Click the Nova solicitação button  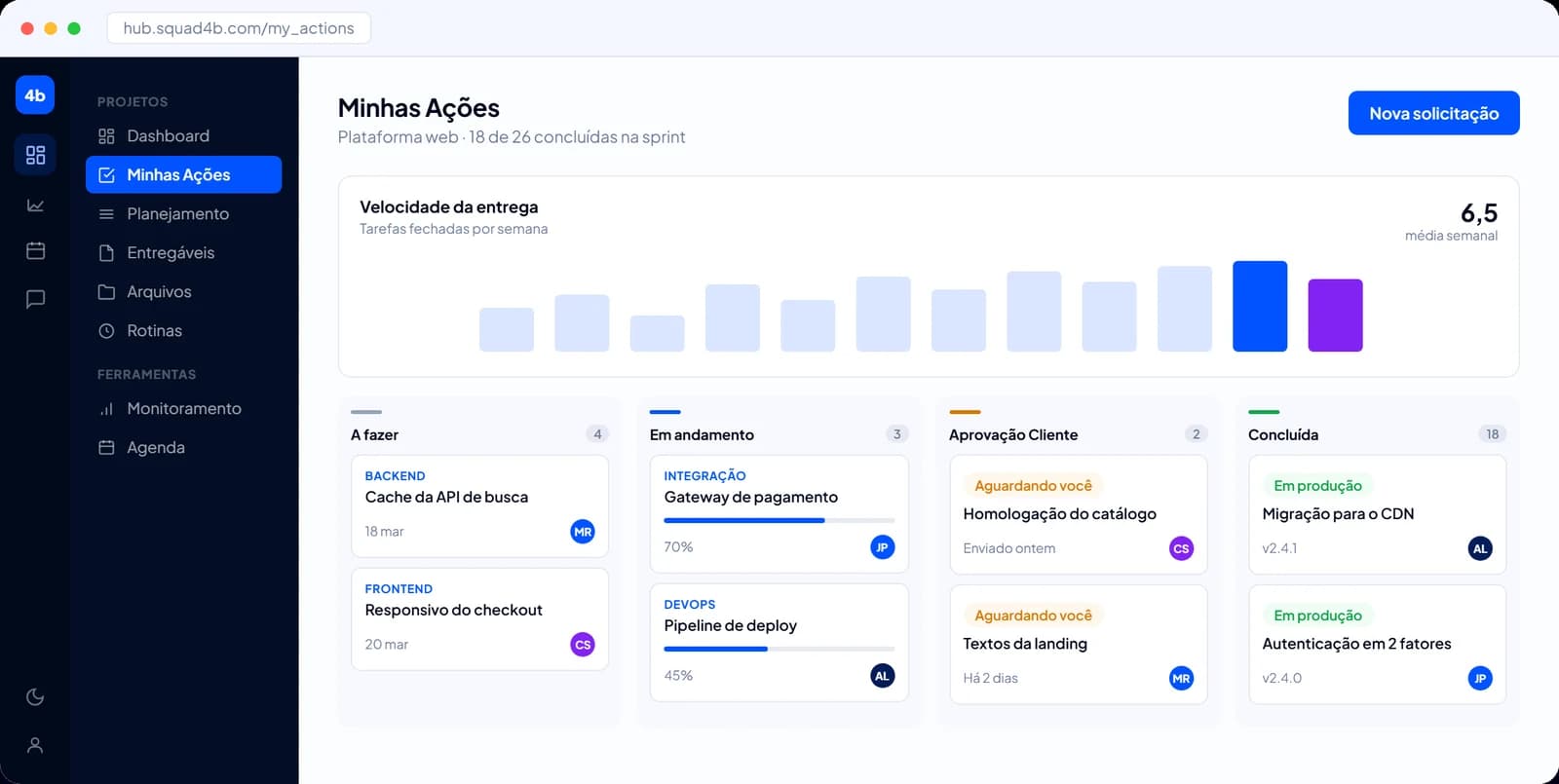coord(1433,113)
